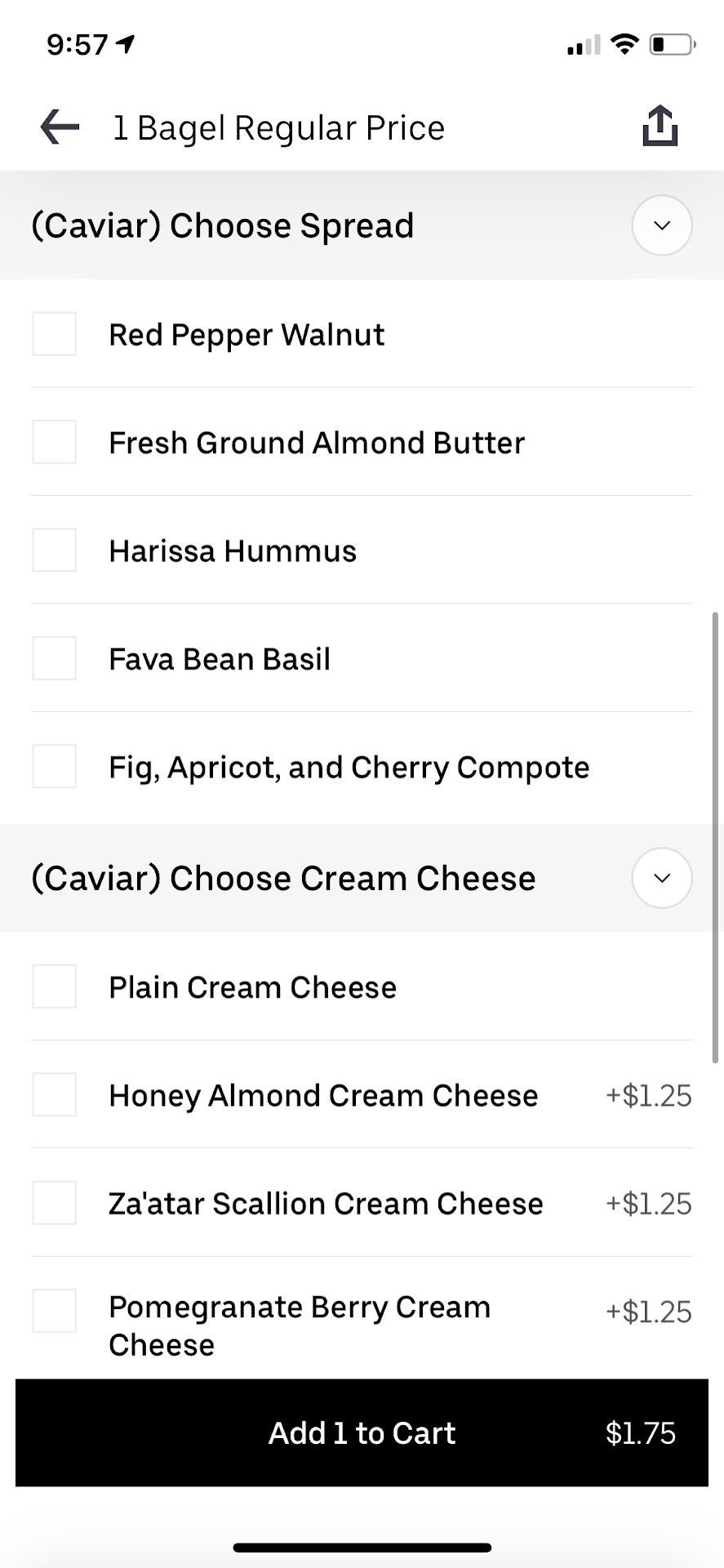Tap the share icon at top right

[660, 126]
